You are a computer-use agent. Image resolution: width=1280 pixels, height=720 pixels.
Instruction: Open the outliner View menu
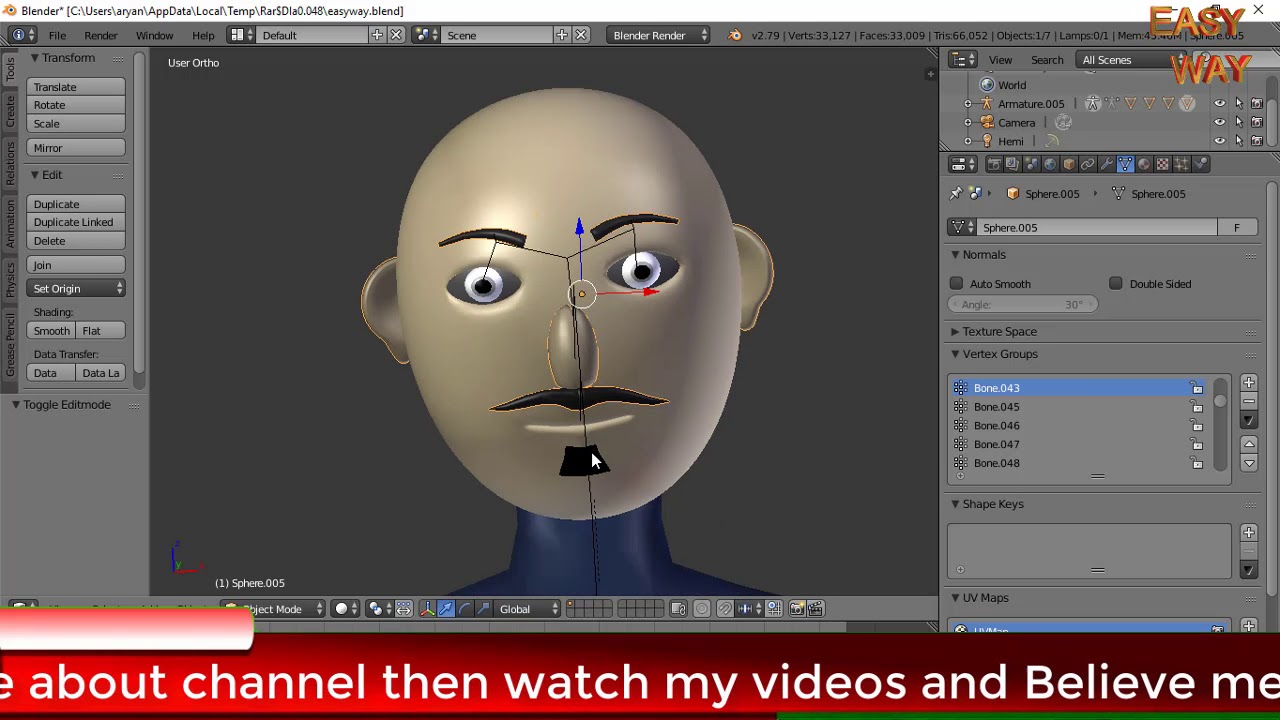point(1000,60)
